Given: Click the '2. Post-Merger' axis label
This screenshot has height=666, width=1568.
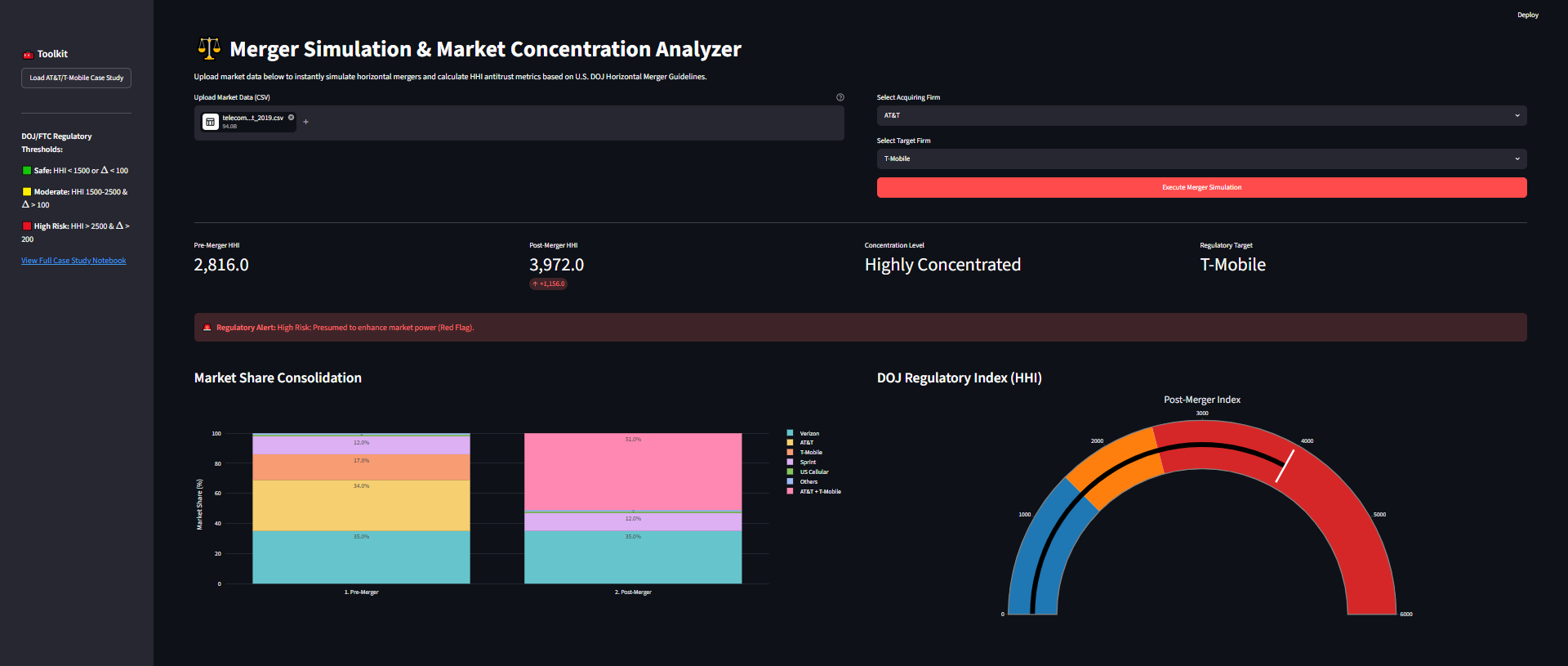Looking at the screenshot, I should point(633,592).
